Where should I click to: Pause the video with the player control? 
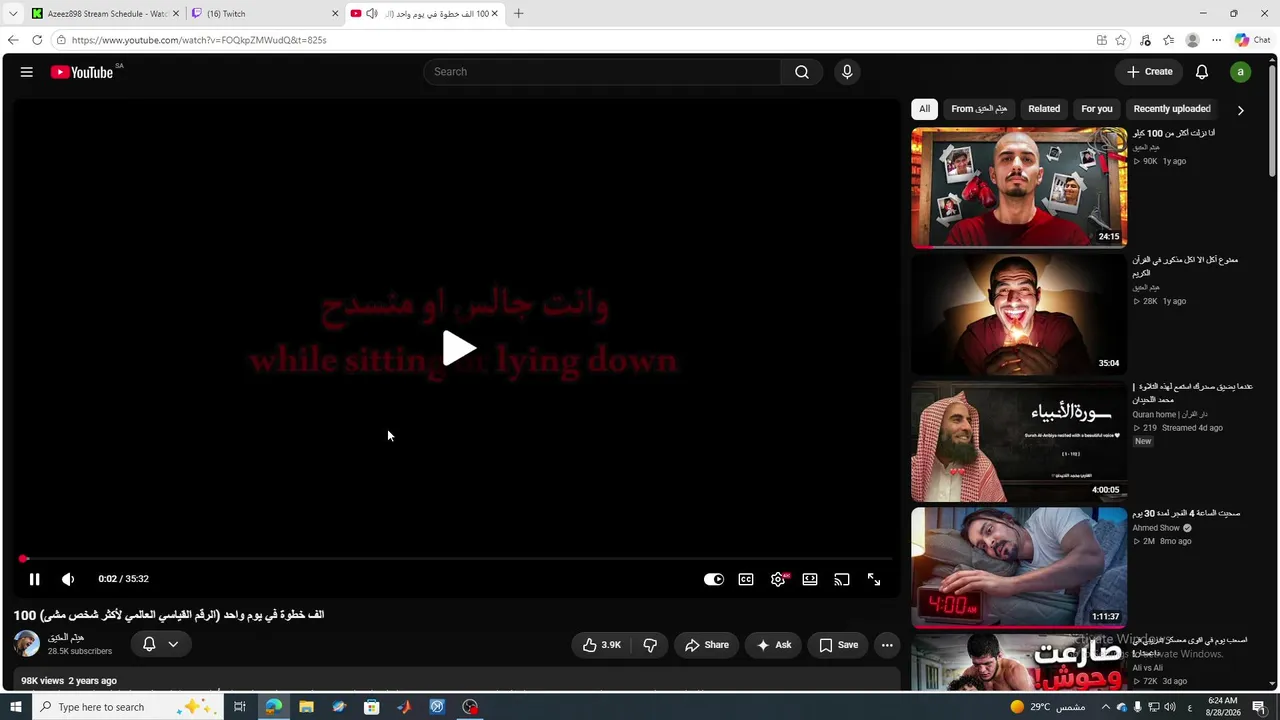point(34,579)
